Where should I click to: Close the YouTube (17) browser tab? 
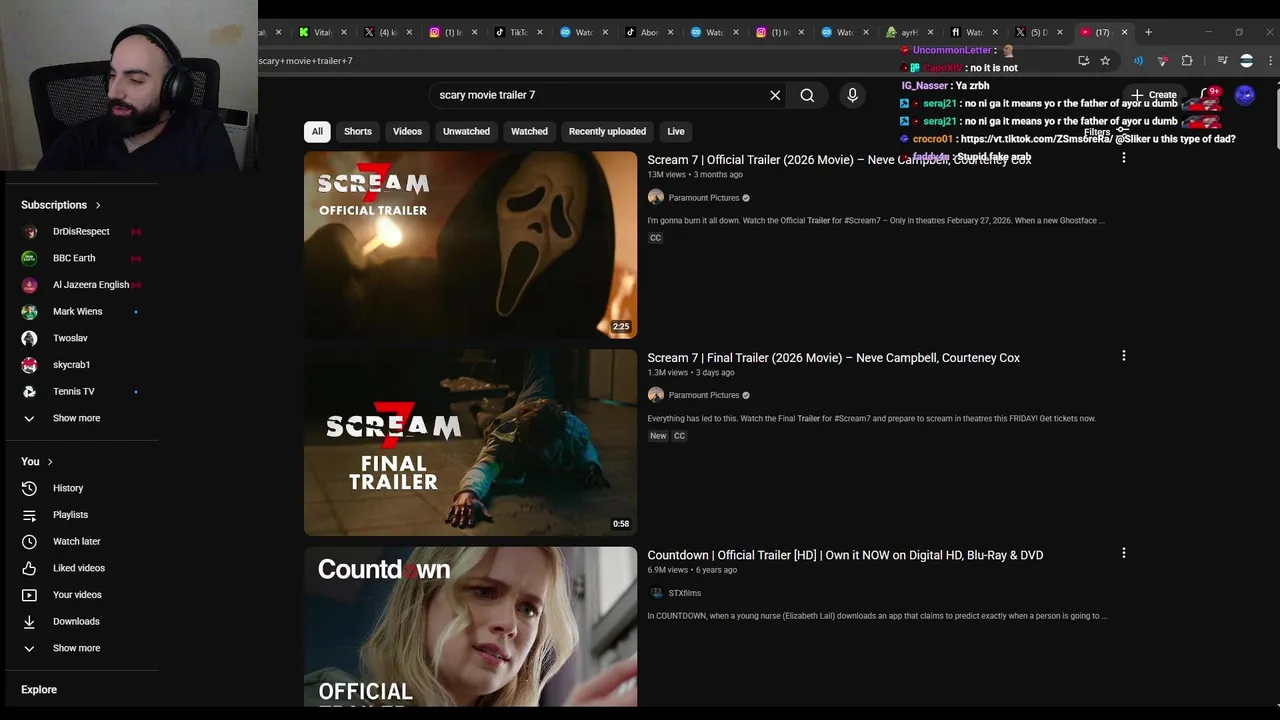(x=1124, y=32)
